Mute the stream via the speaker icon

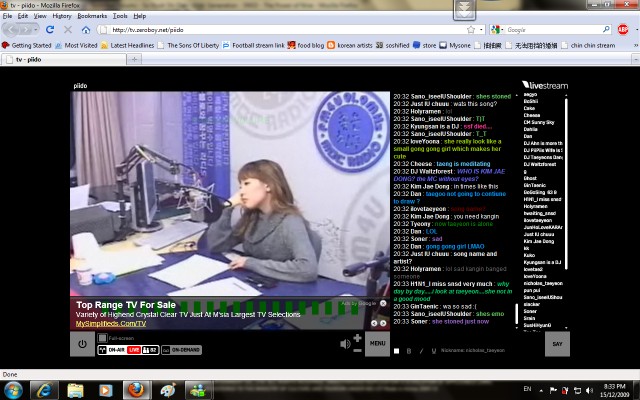[x=345, y=344]
